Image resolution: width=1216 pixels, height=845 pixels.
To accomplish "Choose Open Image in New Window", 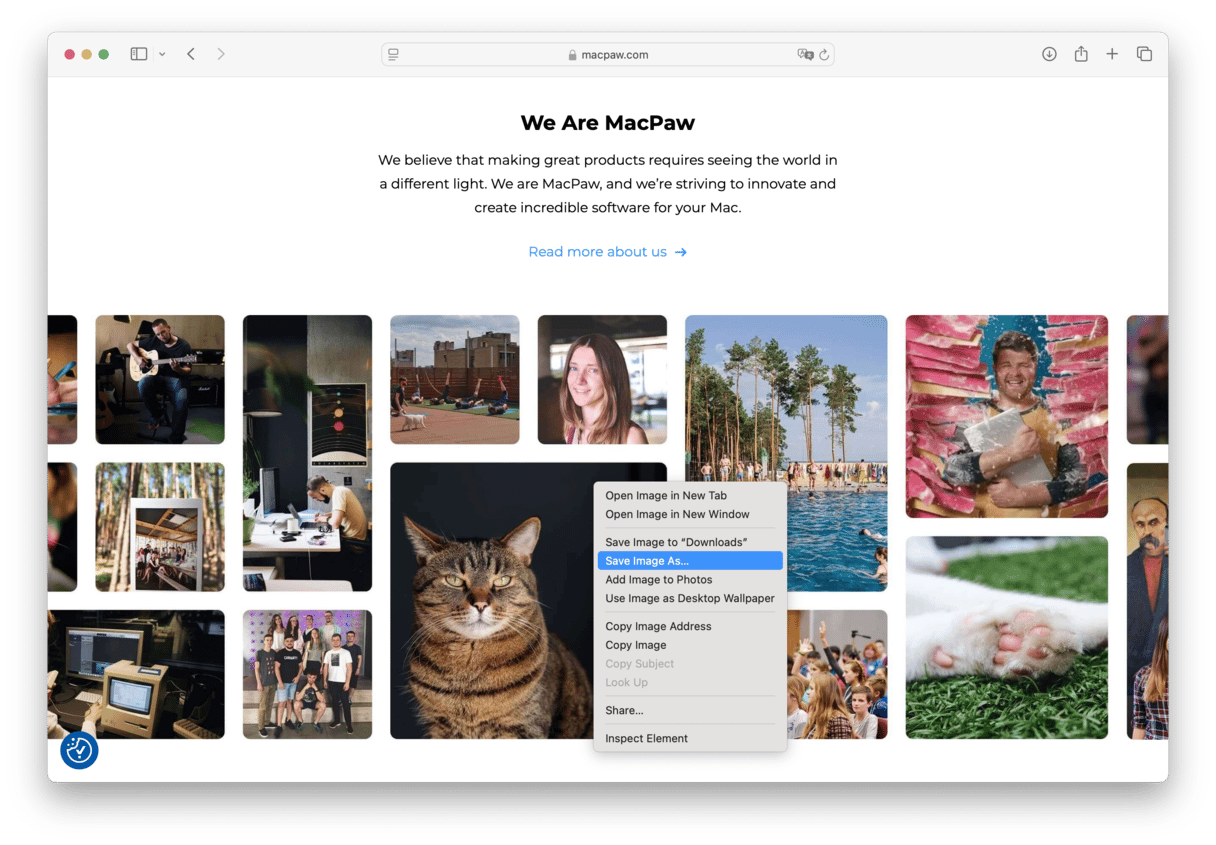I will pyautogui.click(x=677, y=514).
